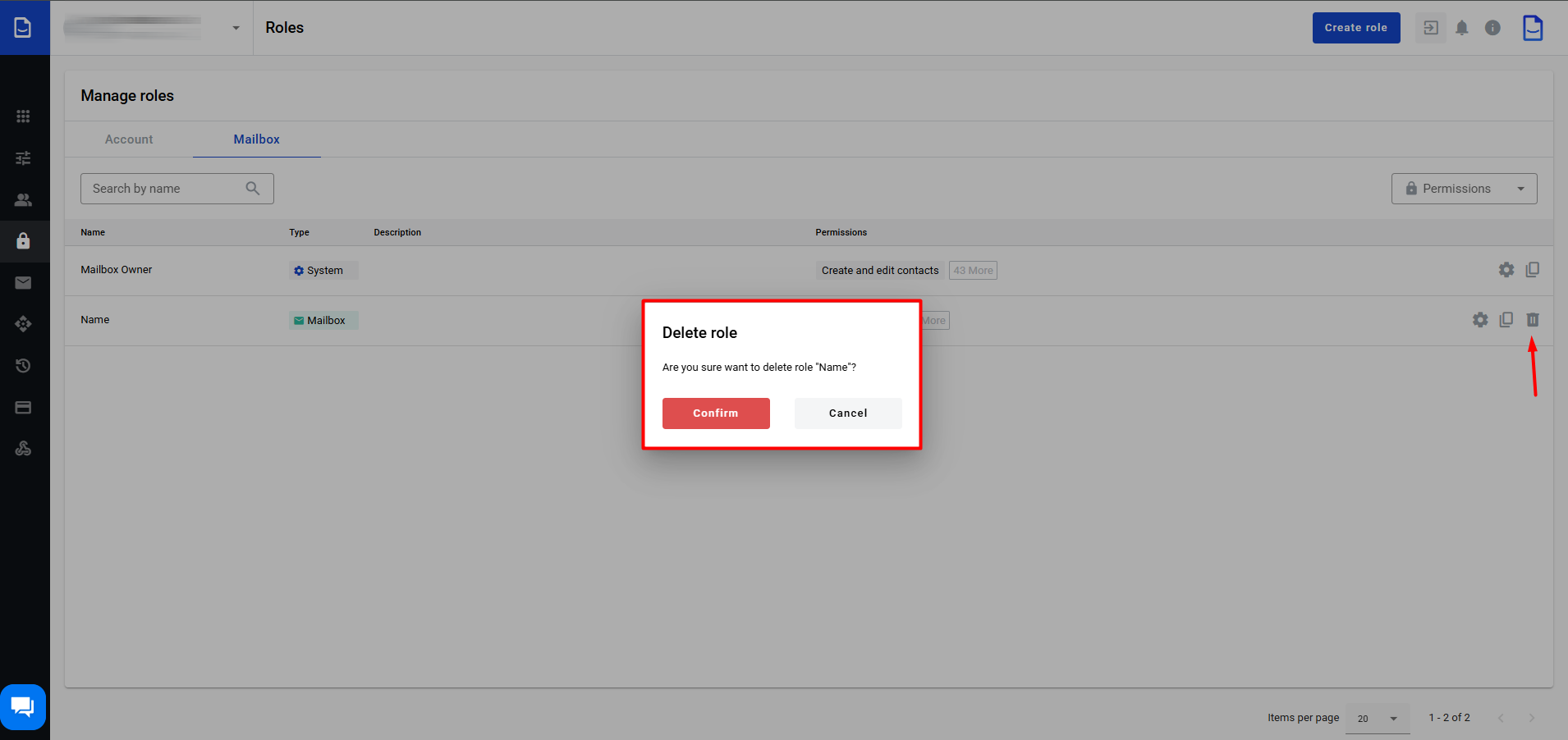The width and height of the screenshot is (1568, 740).
Task: Open the mail section in sidebar
Action: click(x=23, y=283)
